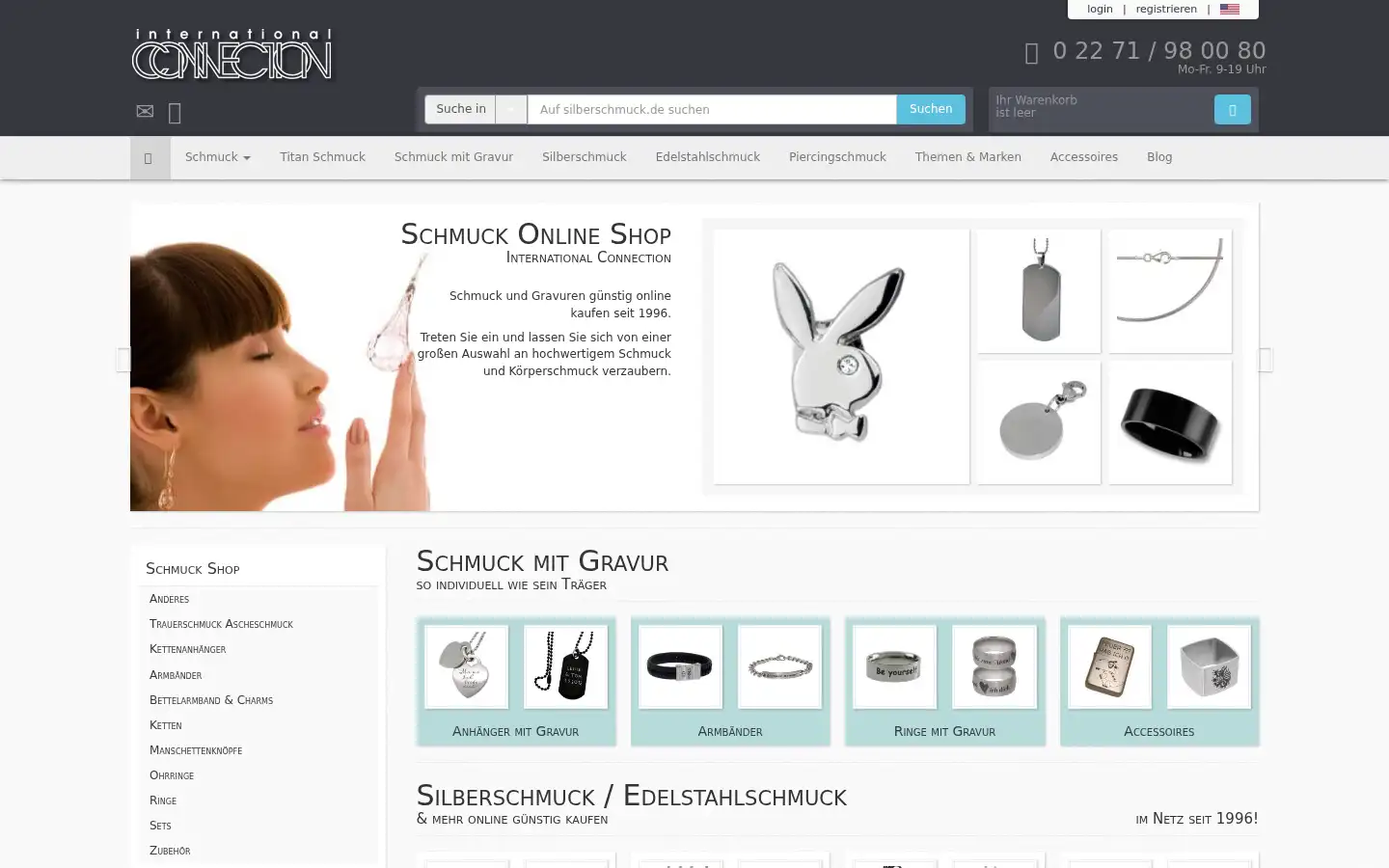Open Silberschmuck menu item
This screenshot has height=868, width=1389.
pyautogui.click(x=584, y=157)
